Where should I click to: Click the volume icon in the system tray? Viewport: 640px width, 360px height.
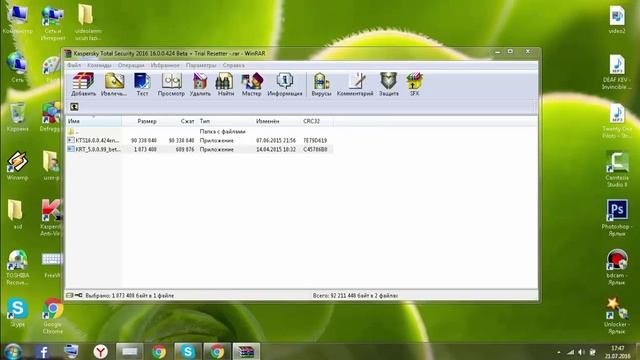(x=582, y=352)
